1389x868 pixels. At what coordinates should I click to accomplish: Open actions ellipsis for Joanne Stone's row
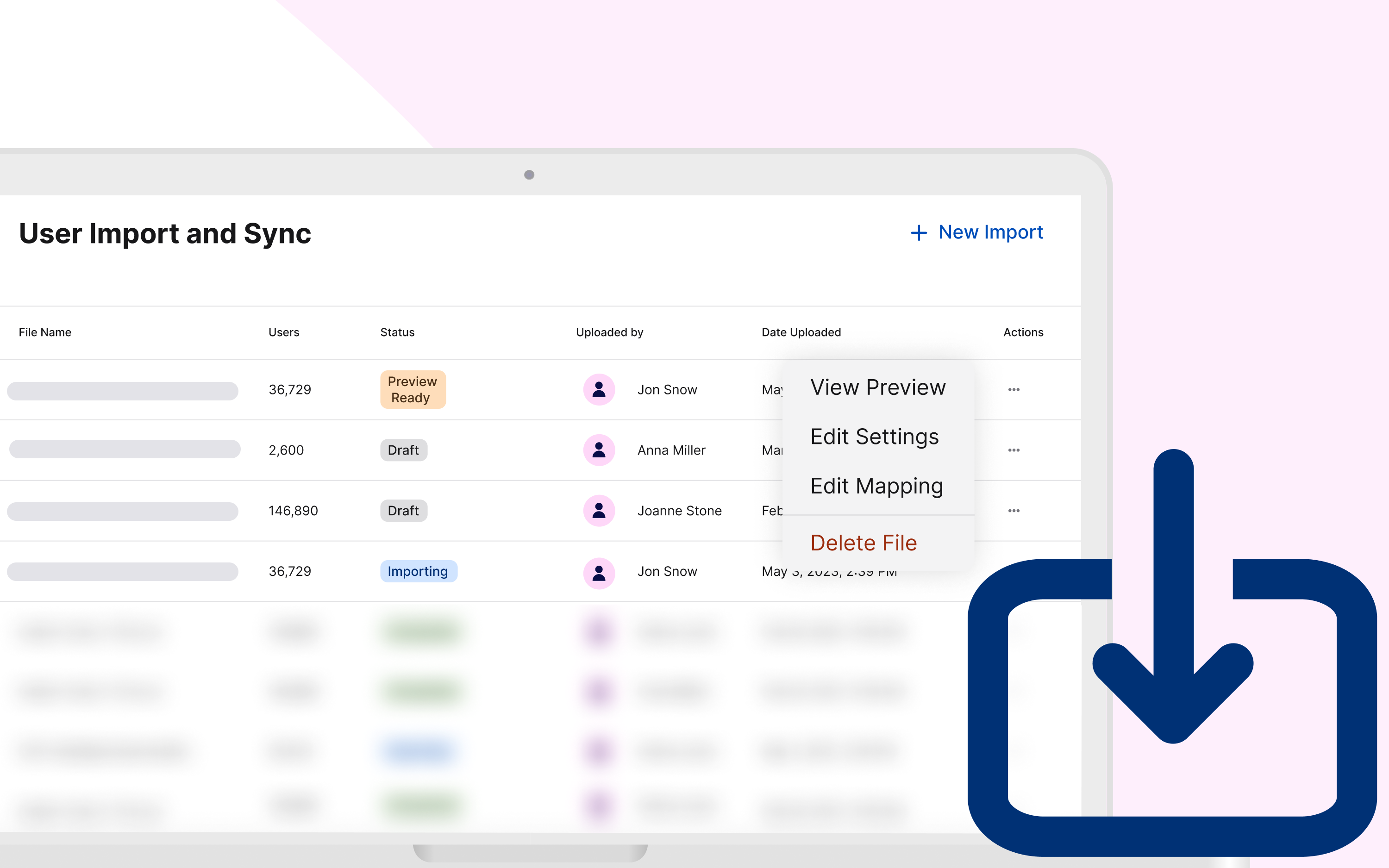click(x=1014, y=511)
